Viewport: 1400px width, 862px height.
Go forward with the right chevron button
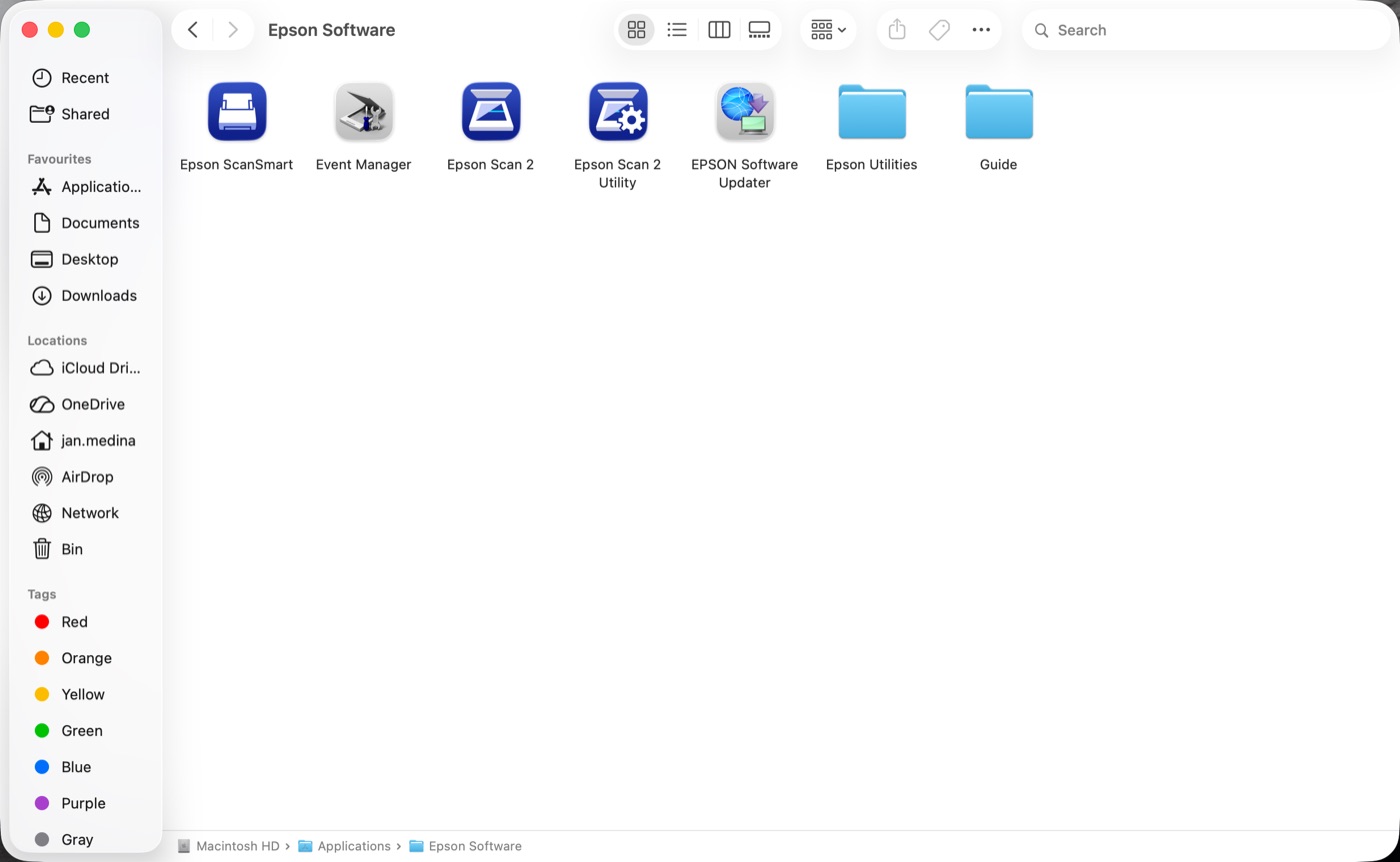click(232, 30)
